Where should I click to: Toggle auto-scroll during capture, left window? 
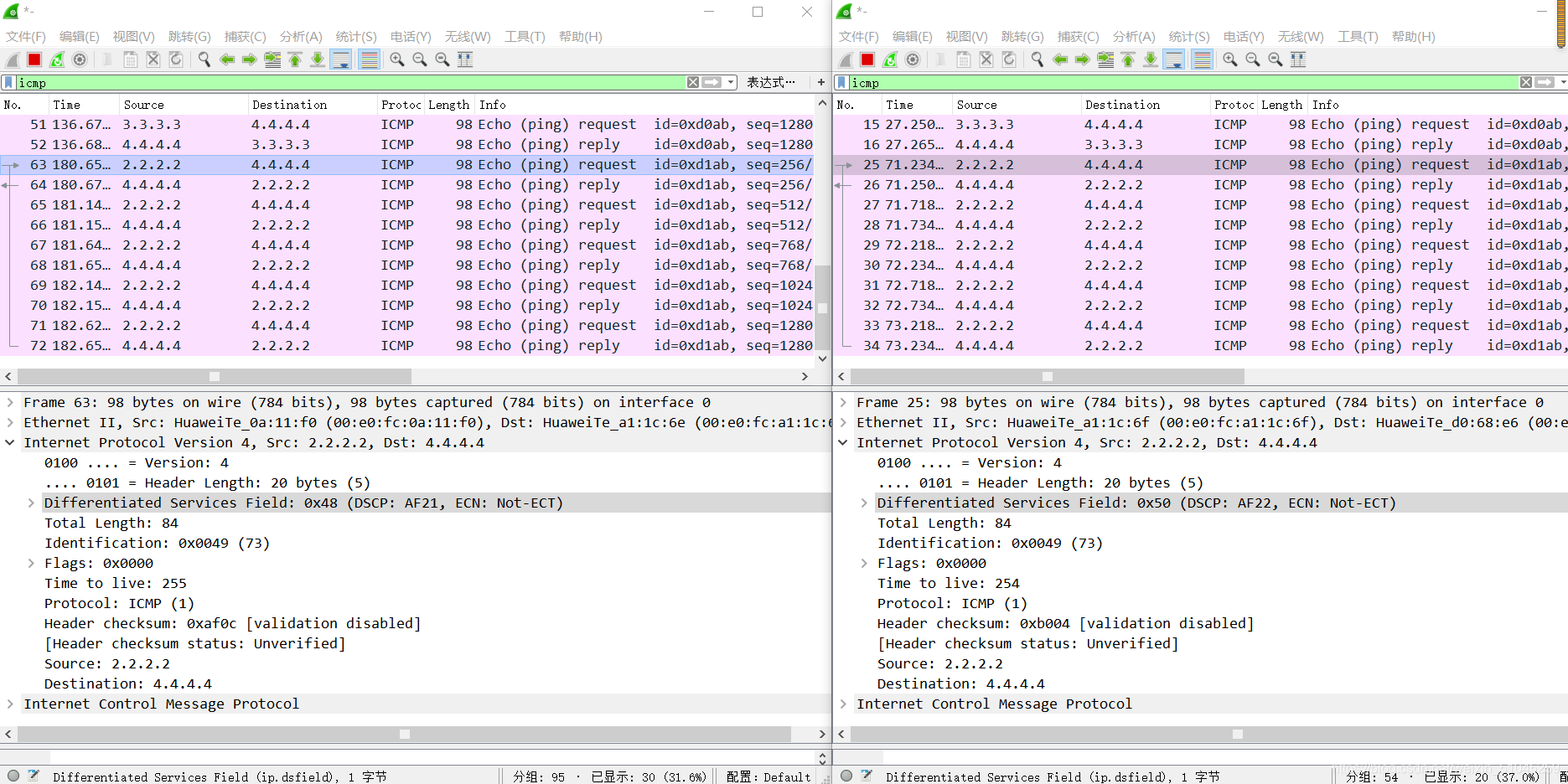click(x=340, y=59)
